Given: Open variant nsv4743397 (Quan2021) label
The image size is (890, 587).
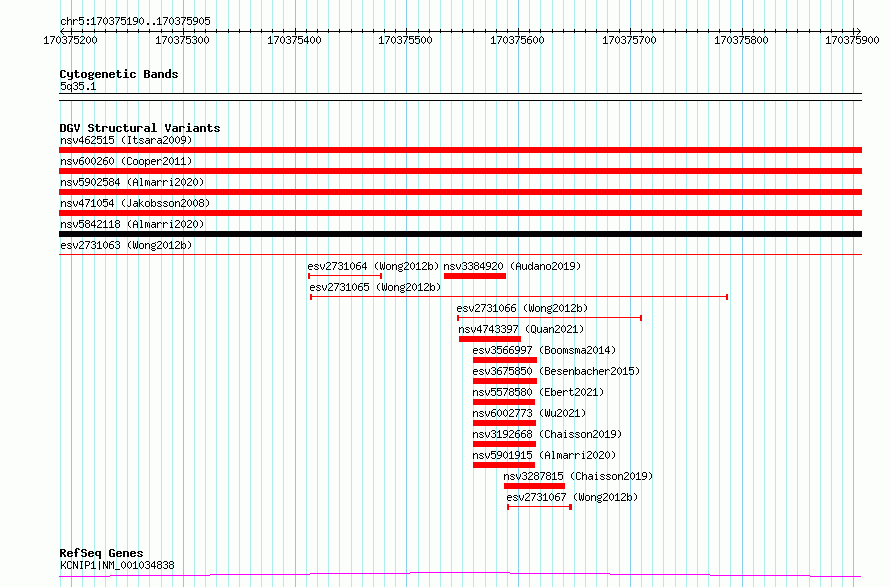Looking at the screenshot, I should pyautogui.click(x=521, y=329).
